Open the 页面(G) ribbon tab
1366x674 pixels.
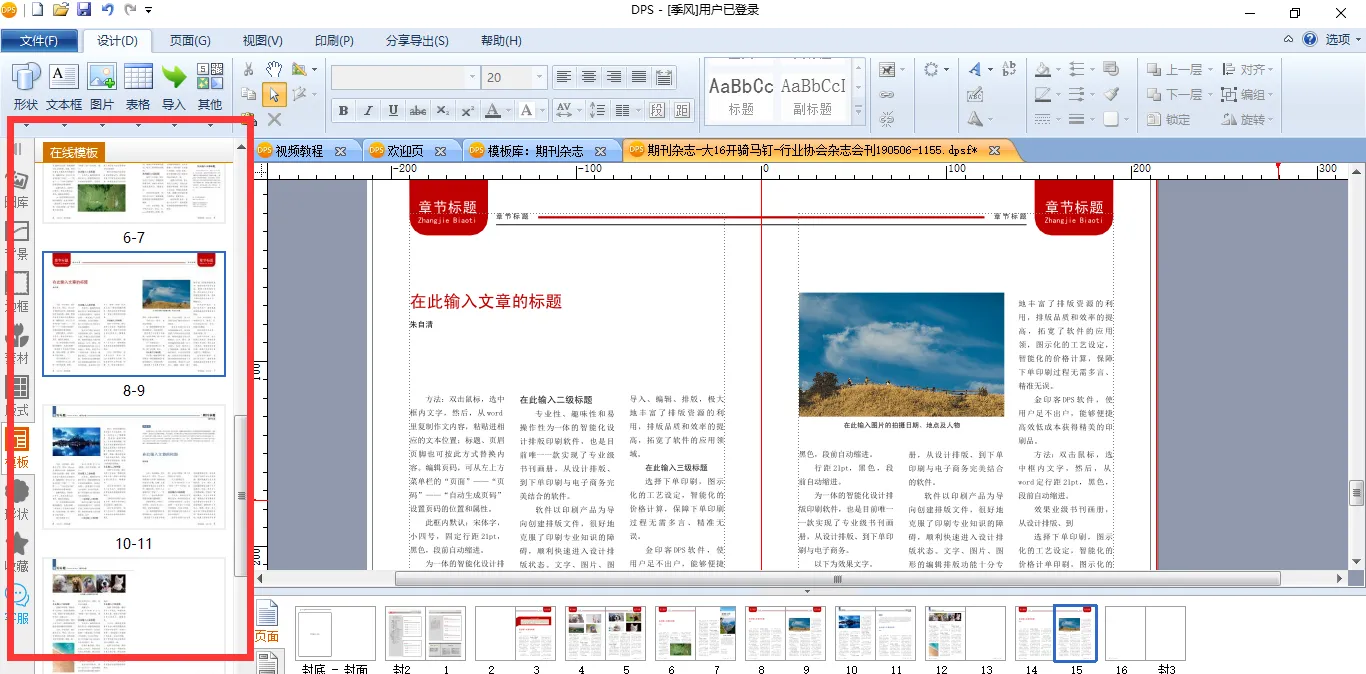tap(189, 41)
